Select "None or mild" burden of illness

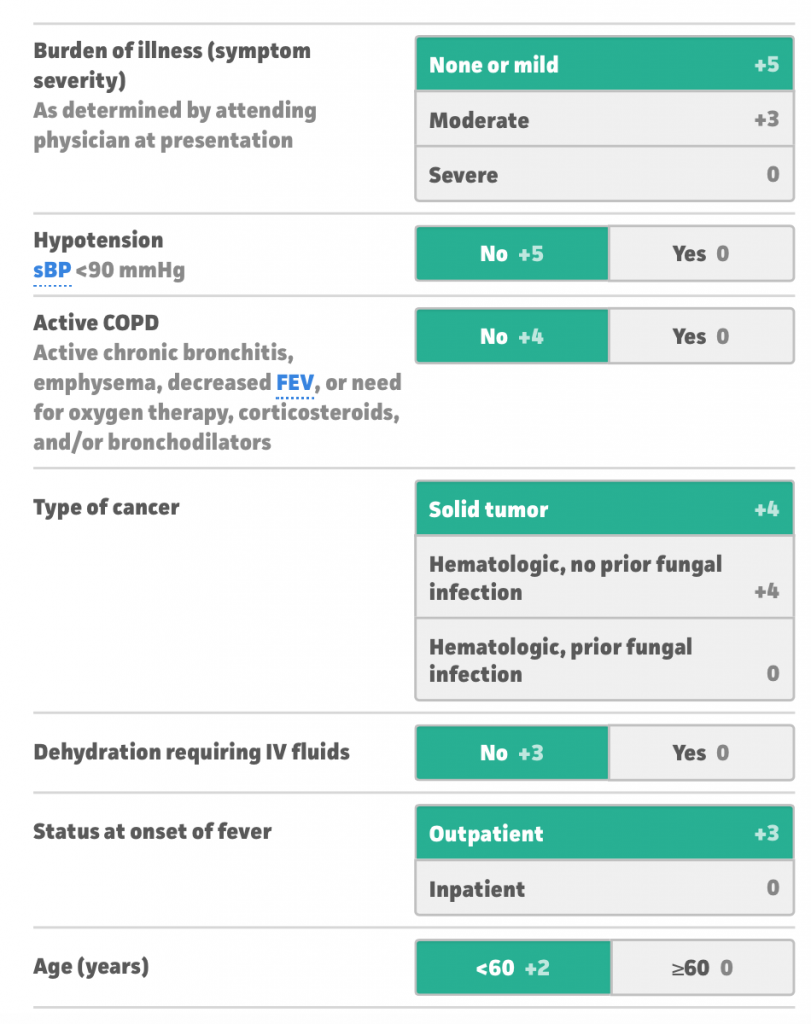(604, 63)
